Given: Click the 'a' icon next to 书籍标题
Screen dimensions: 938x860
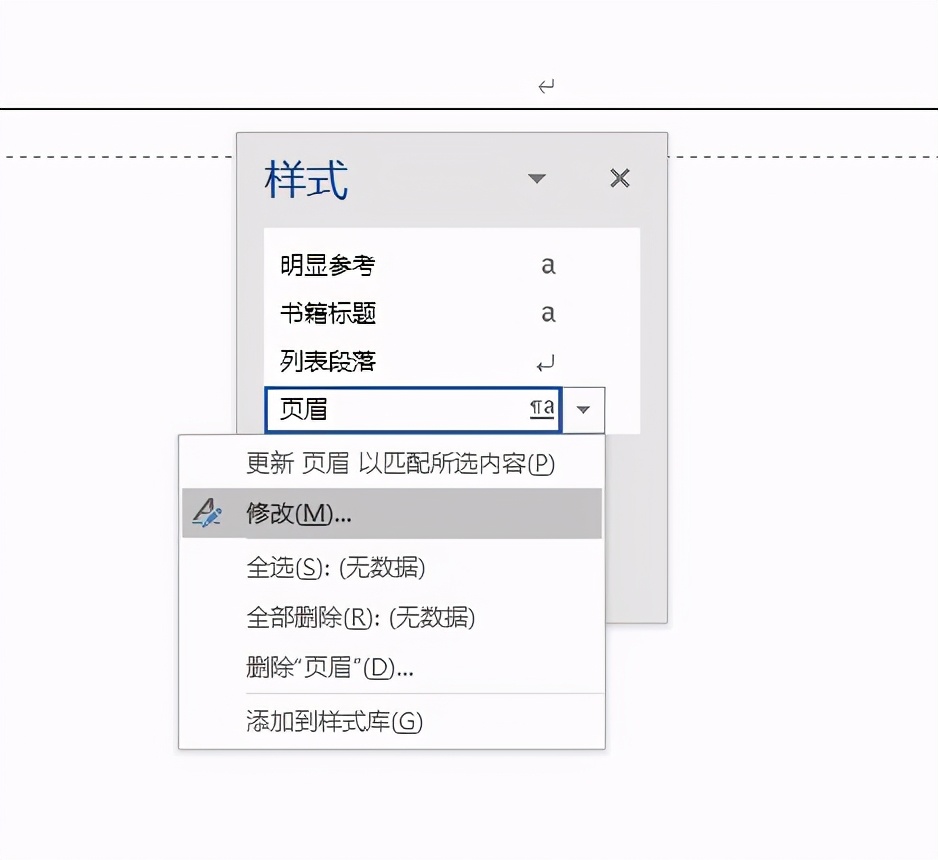Looking at the screenshot, I should pos(546,314).
